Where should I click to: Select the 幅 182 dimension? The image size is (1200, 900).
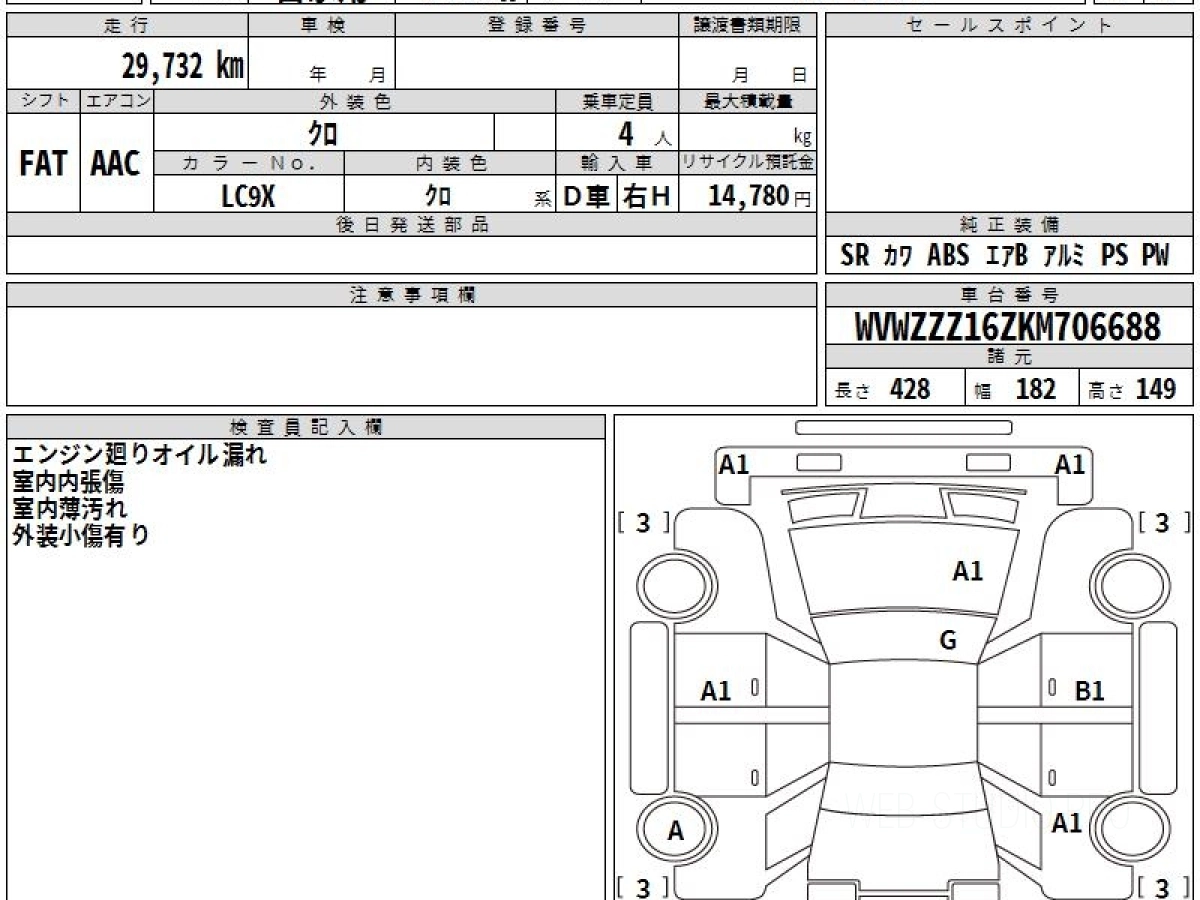click(1015, 389)
